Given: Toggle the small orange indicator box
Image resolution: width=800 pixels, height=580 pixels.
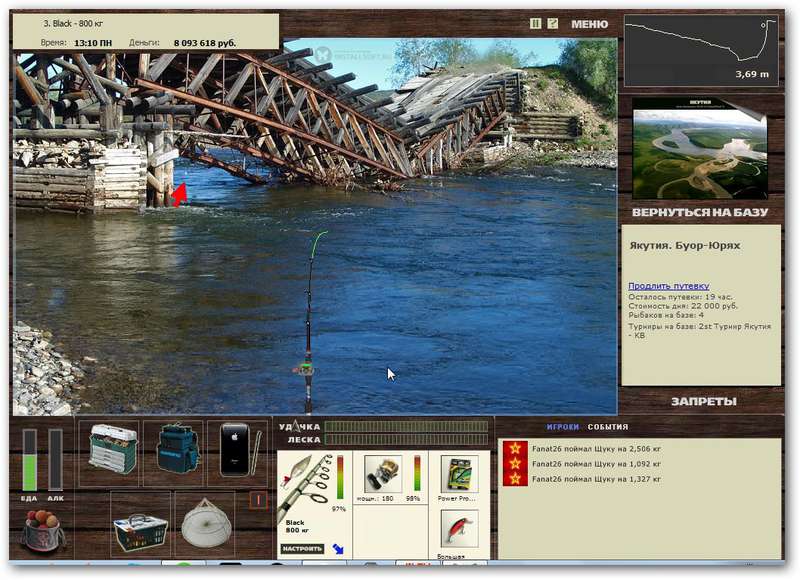Looking at the screenshot, I should 258,500.
